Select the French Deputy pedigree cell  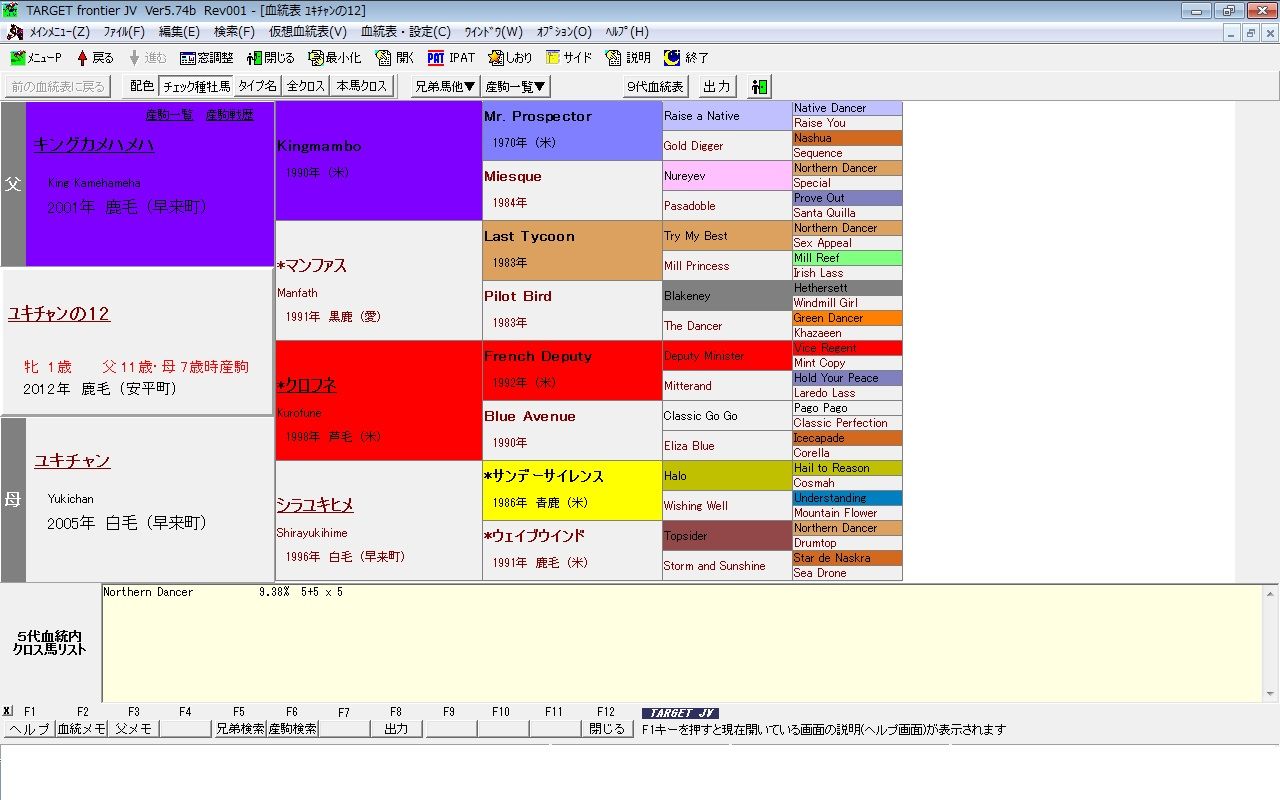pos(573,371)
